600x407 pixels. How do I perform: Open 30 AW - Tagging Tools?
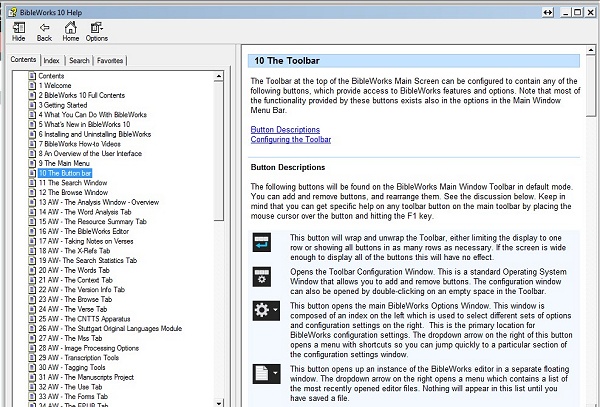click(x=72, y=367)
